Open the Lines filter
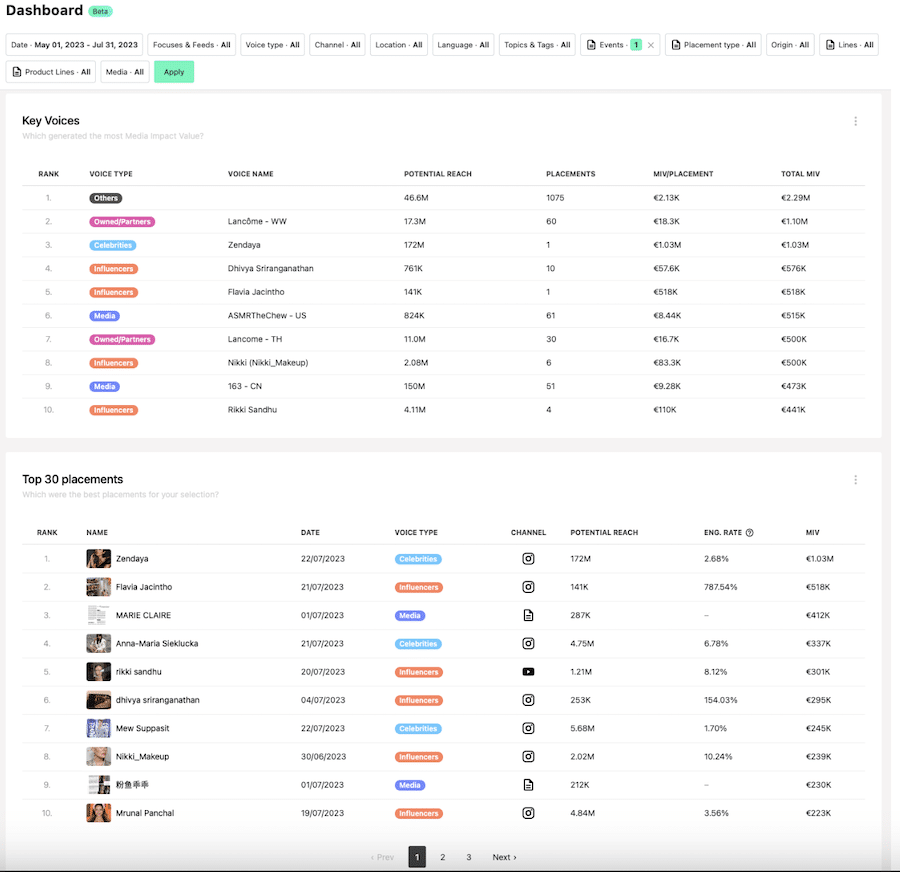This screenshot has height=872, width=900. point(849,45)
